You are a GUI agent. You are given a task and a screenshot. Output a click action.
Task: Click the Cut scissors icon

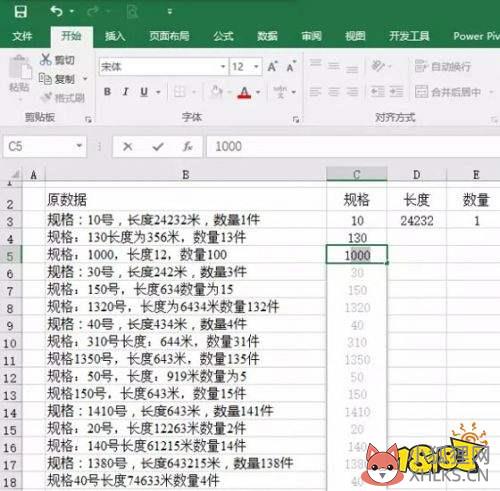click(x=46, y=59)
